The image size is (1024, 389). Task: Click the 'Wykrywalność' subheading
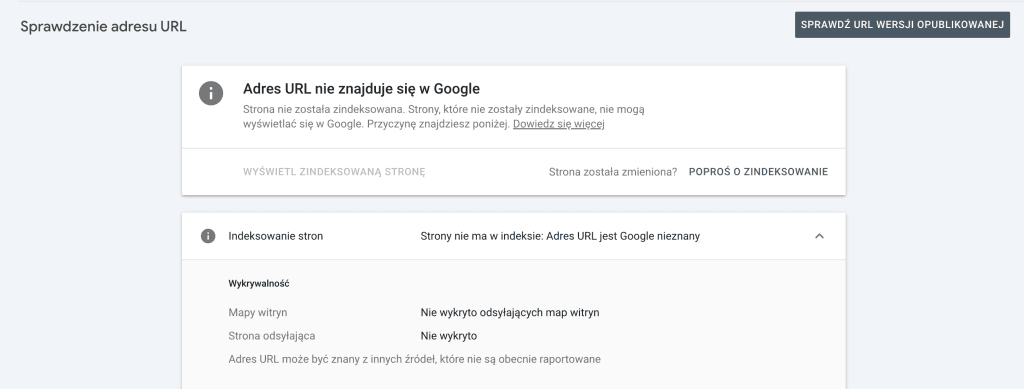259,283
